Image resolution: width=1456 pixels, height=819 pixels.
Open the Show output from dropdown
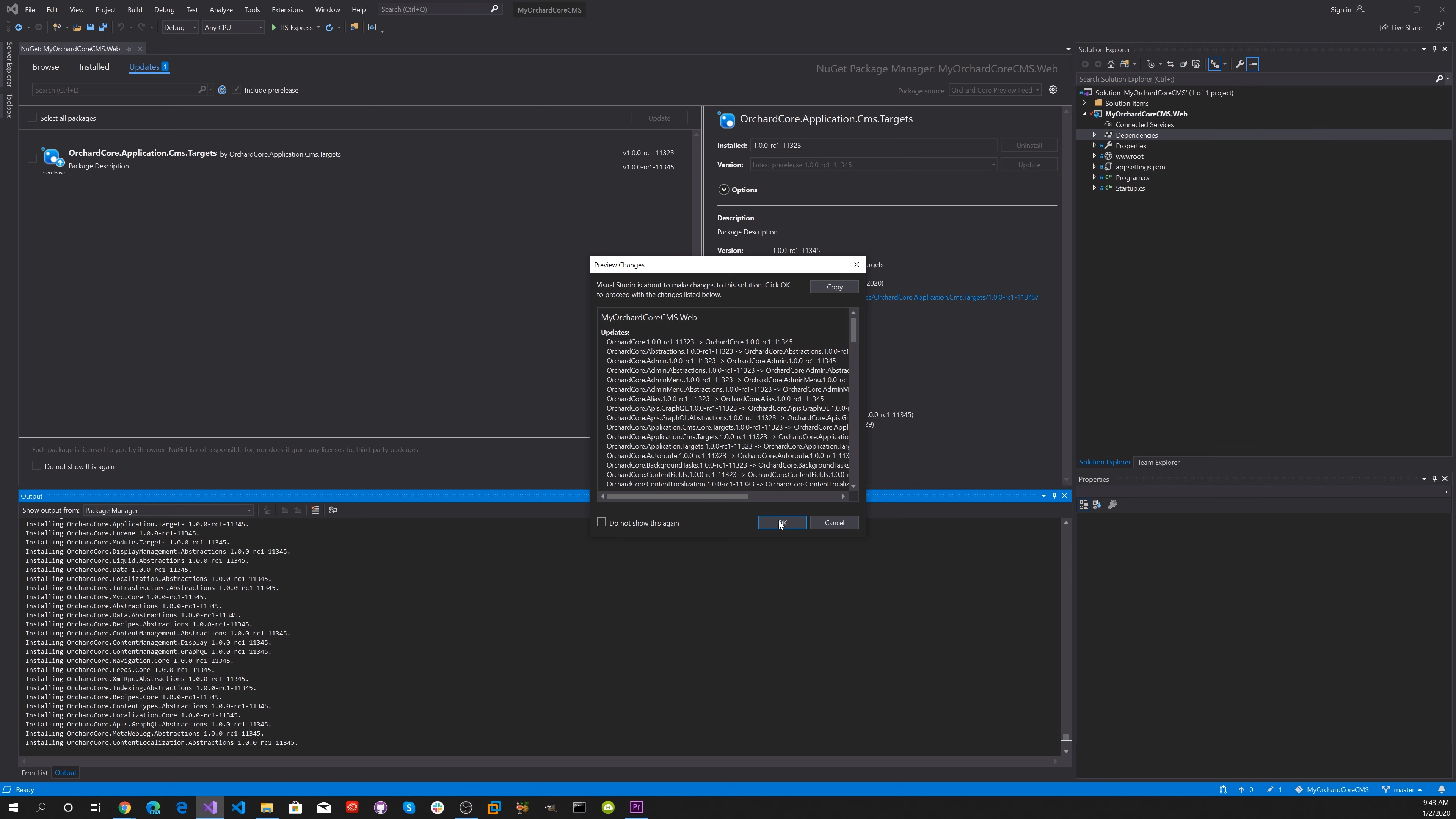[168, 510]
